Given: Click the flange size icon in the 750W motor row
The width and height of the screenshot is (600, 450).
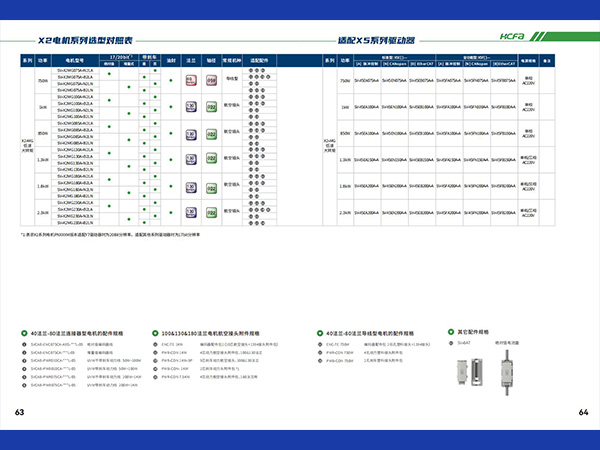Looking at the screenshot, I should click(190, 77).
